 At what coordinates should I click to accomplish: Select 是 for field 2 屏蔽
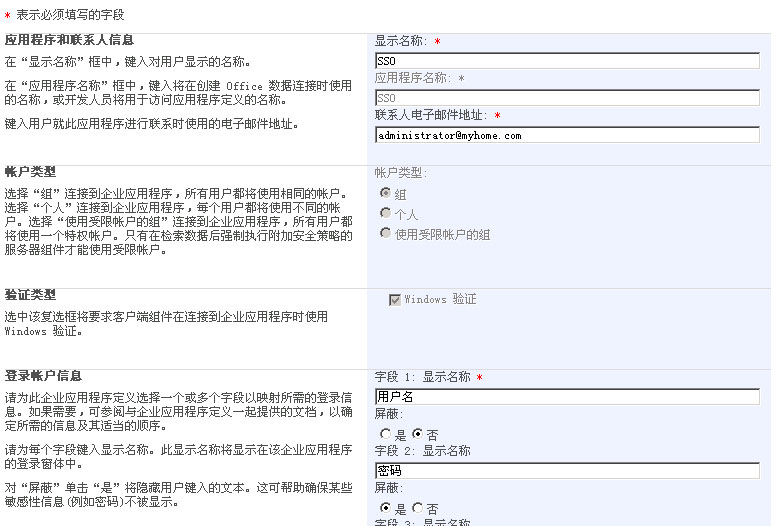pos(385,508)
